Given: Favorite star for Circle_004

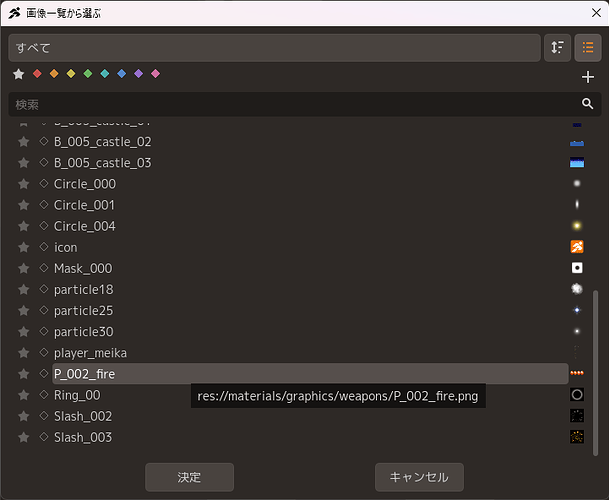Looking at the screenshot, I should (x=24, y=226).
